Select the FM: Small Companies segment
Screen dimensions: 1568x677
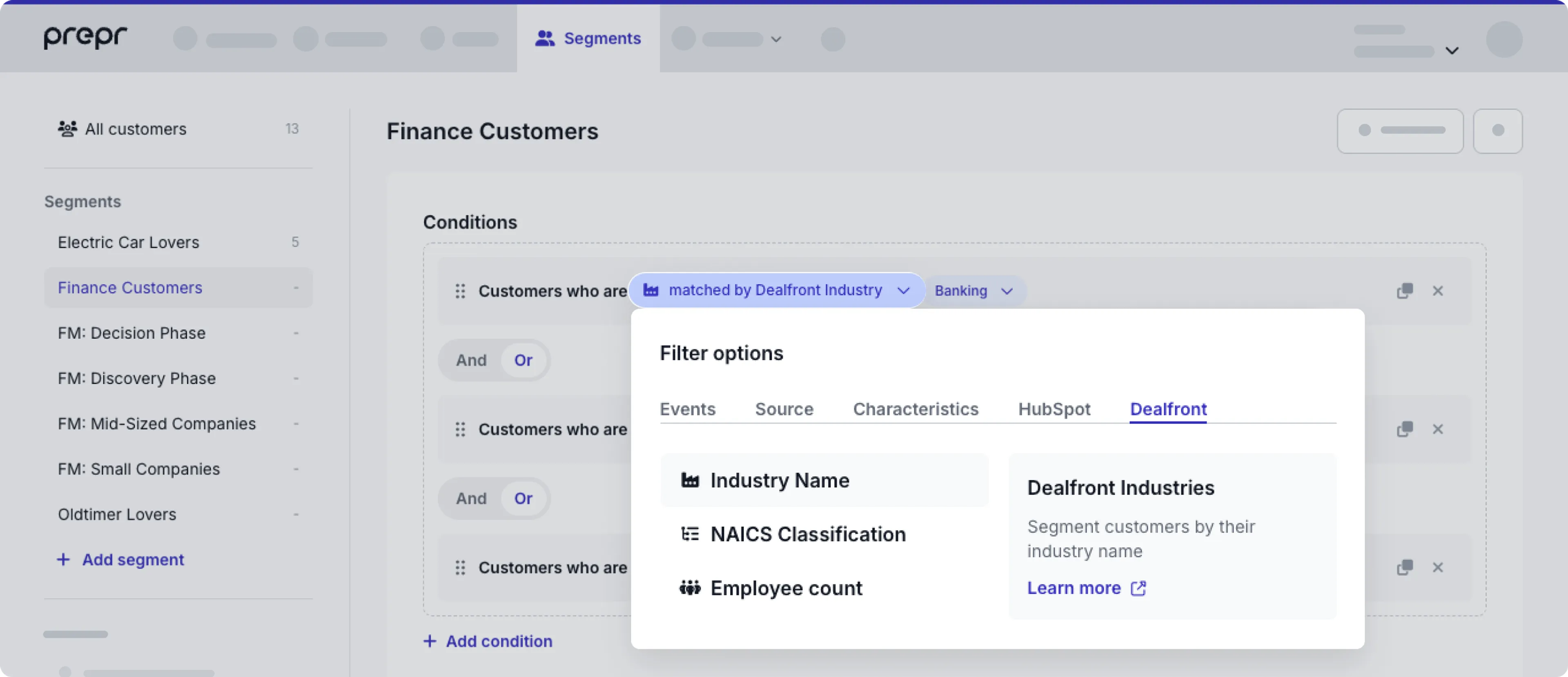tap(178, 468)
